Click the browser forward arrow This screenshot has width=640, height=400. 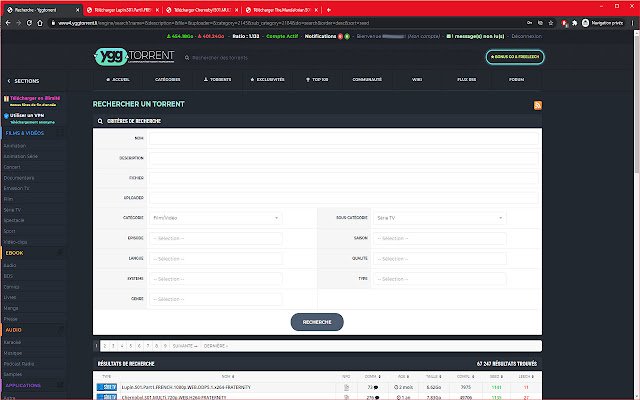point(18,23)
